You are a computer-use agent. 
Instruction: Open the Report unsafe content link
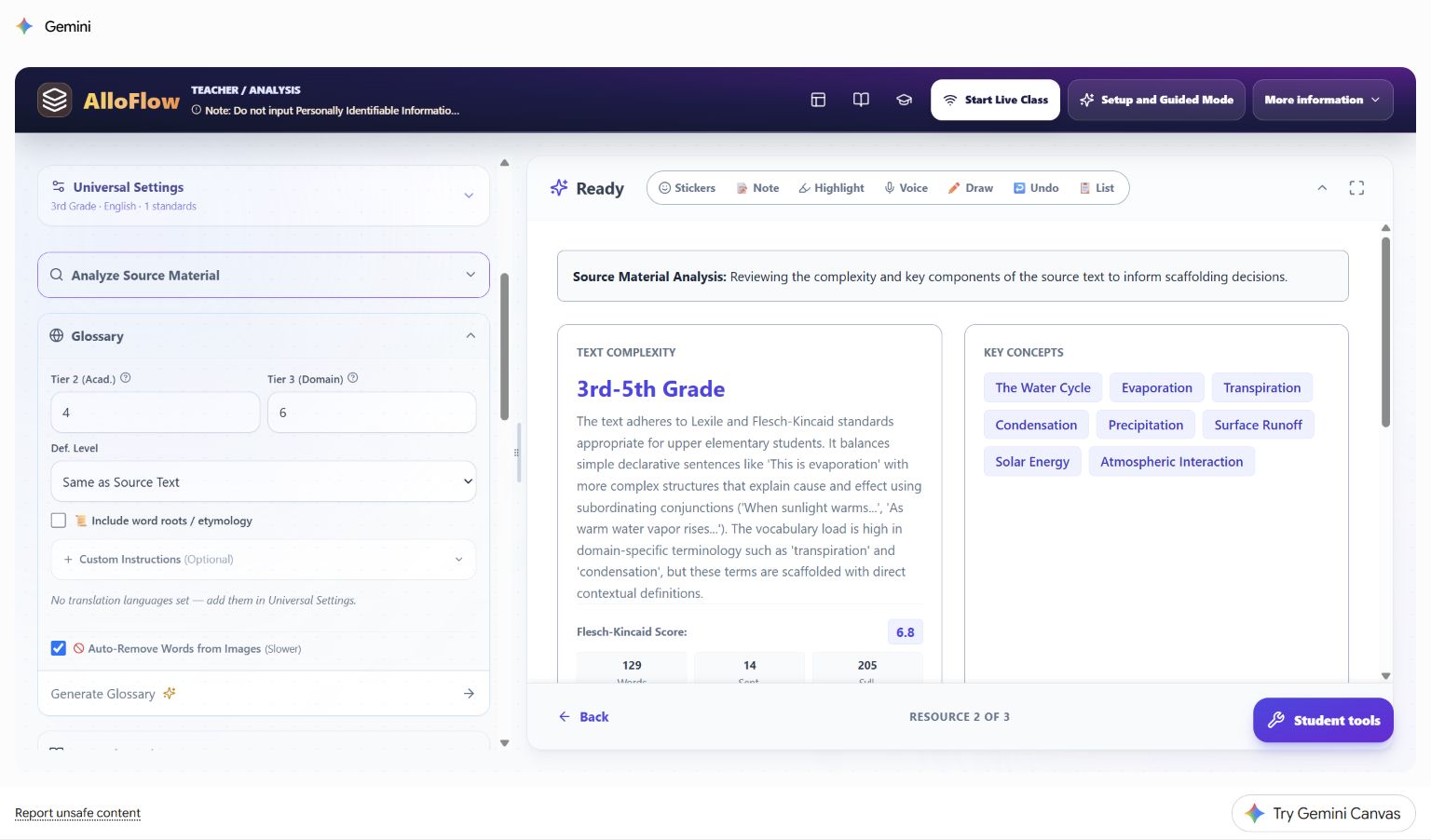[77, 813]
